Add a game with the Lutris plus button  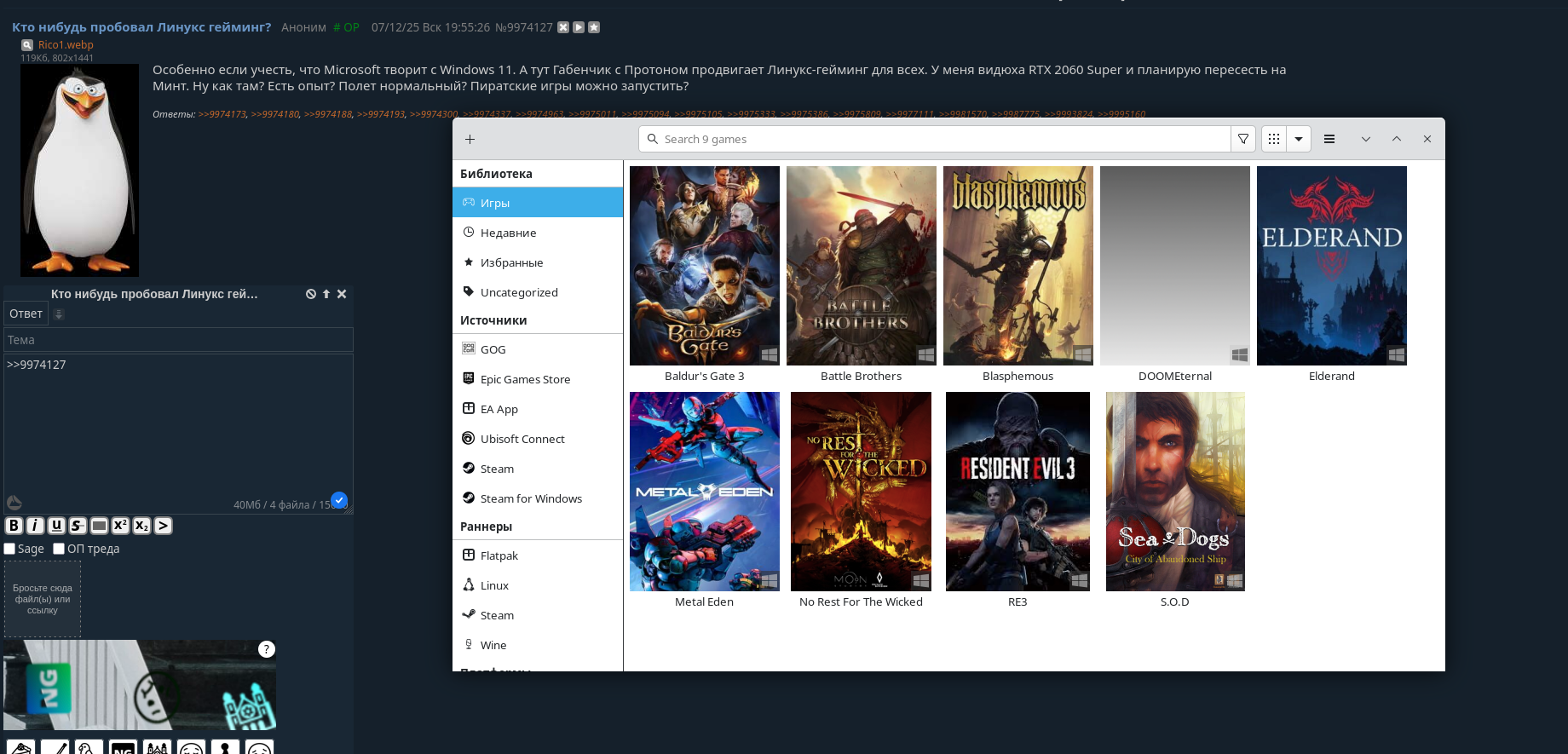[470, 139]
